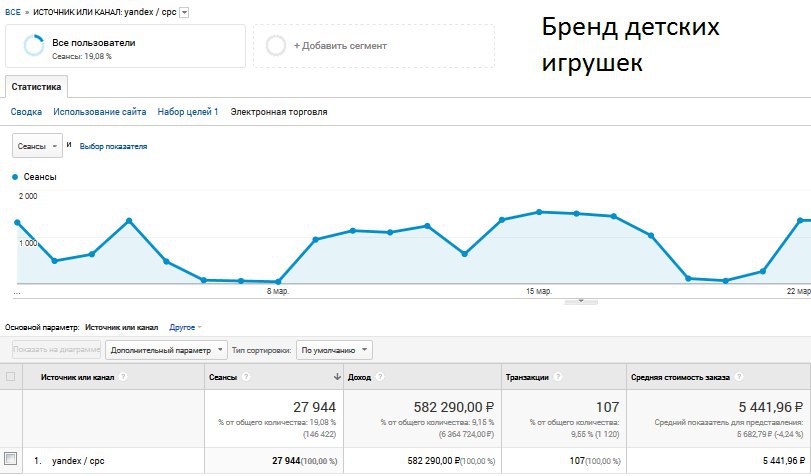
Task: Open the Набор целей 1 metric group
Action: point(188,112)
